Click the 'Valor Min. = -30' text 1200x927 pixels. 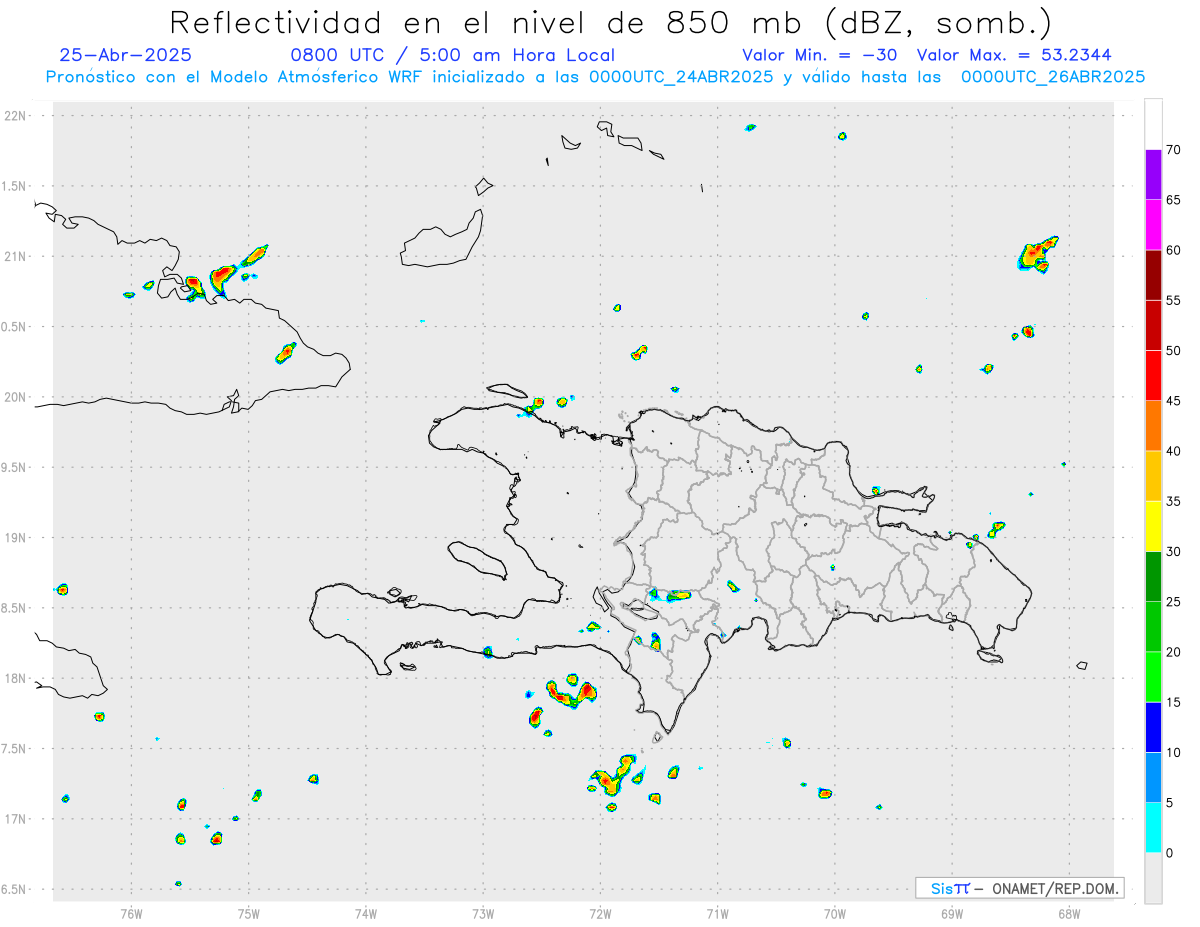coord(819,55)
